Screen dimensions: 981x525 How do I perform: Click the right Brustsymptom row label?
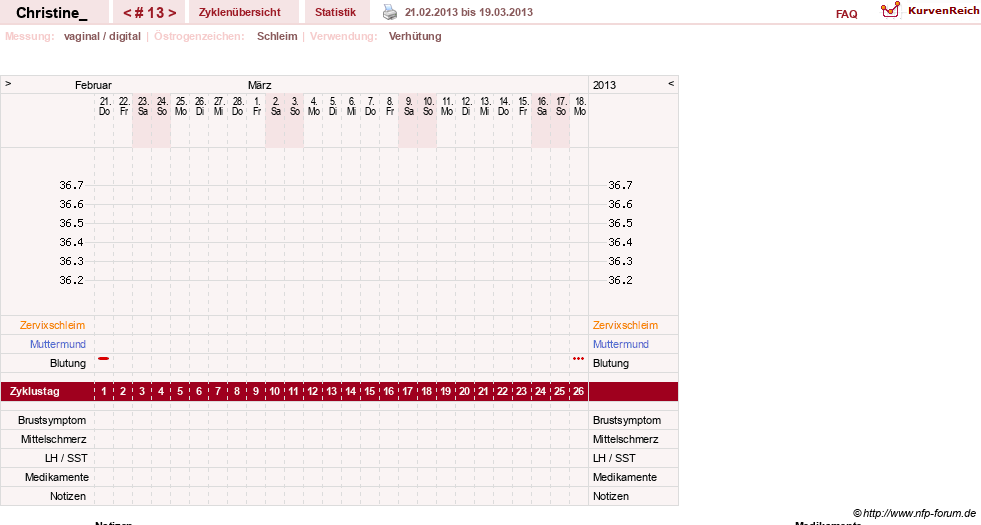point(627,421)
